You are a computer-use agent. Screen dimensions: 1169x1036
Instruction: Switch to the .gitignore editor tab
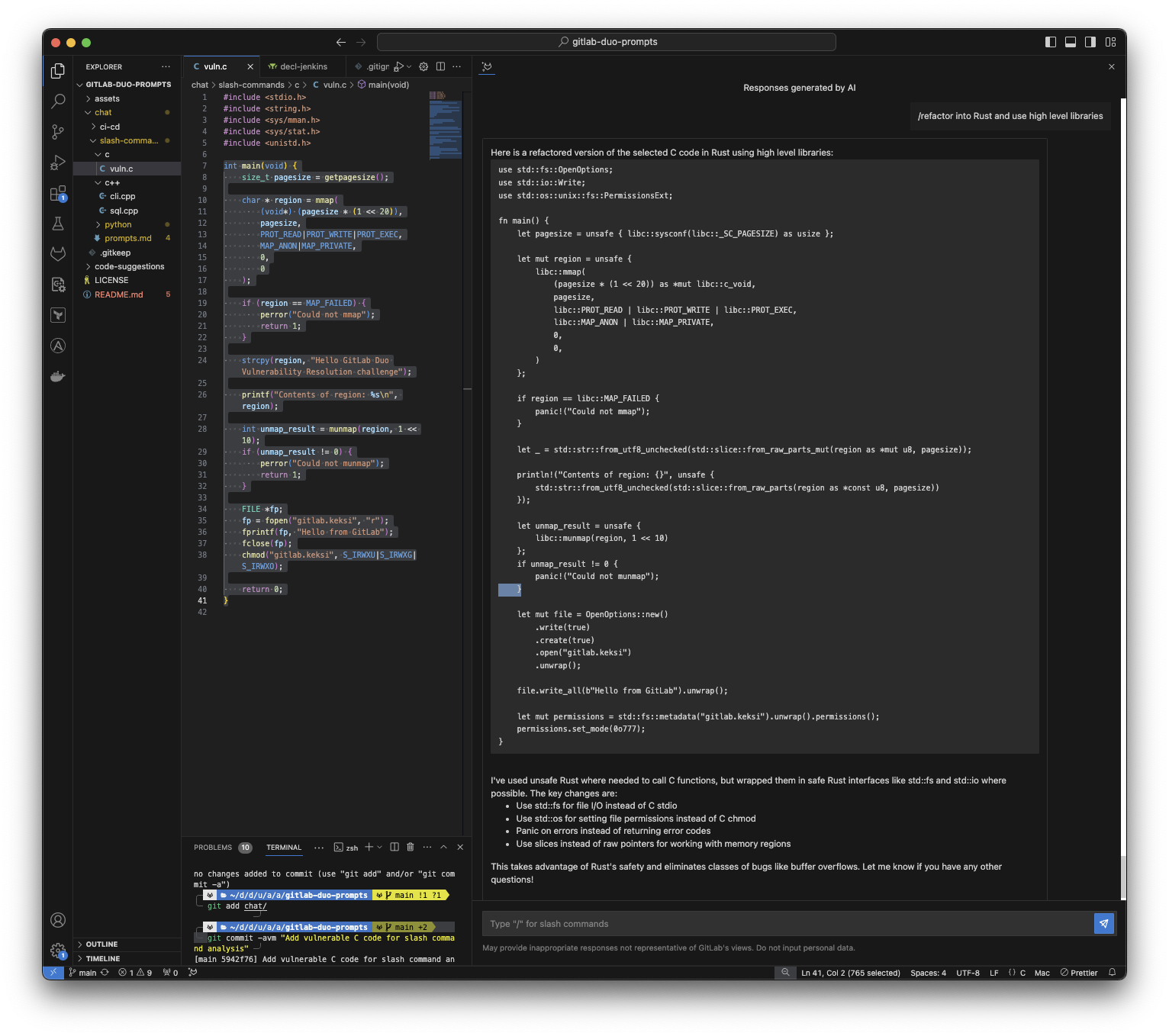point(372,66)
